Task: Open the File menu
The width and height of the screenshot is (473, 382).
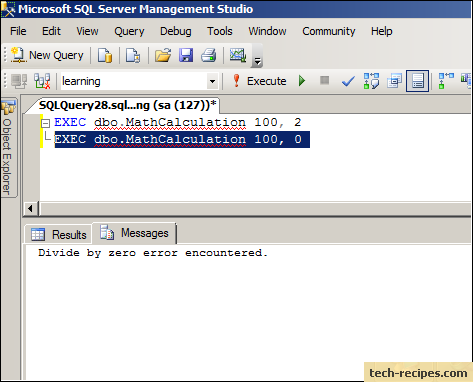Action: pos(18,31)
